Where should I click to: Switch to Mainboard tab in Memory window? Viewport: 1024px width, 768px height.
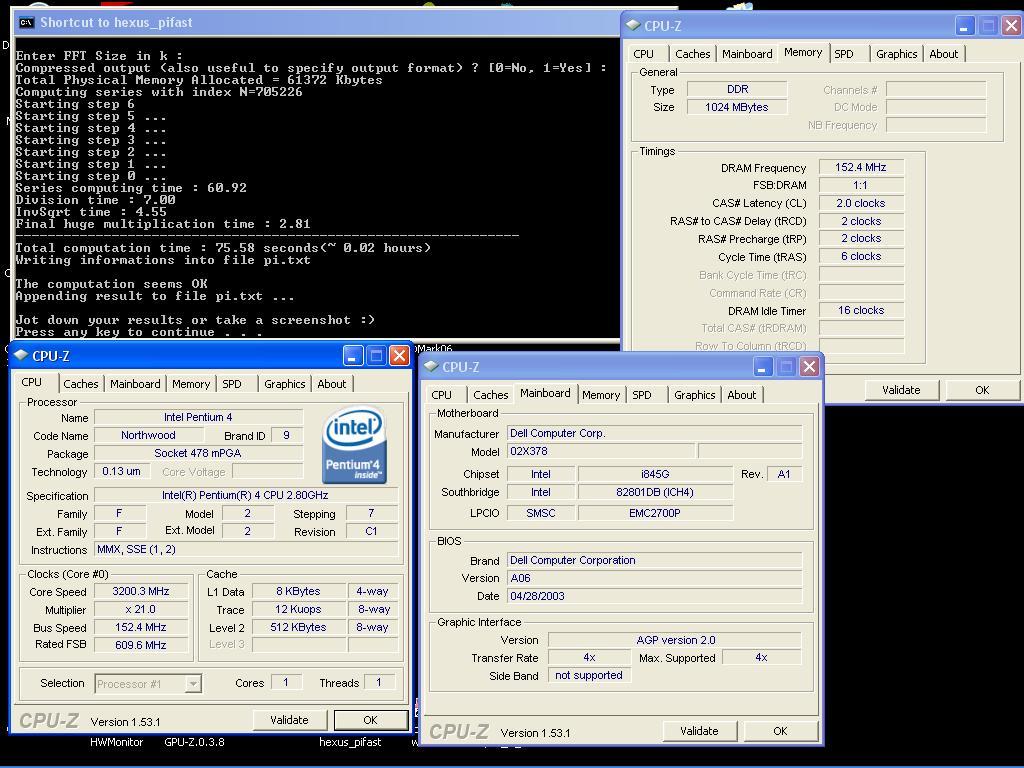coord(747,54)
